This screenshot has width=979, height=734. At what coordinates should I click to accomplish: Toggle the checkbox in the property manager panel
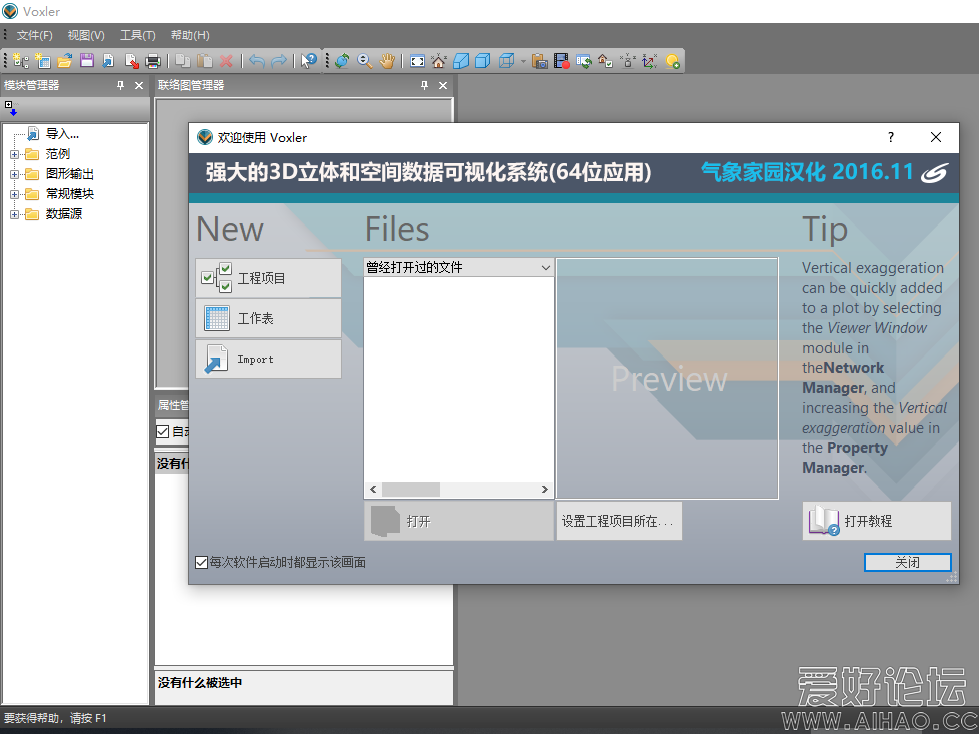(163, 431)
